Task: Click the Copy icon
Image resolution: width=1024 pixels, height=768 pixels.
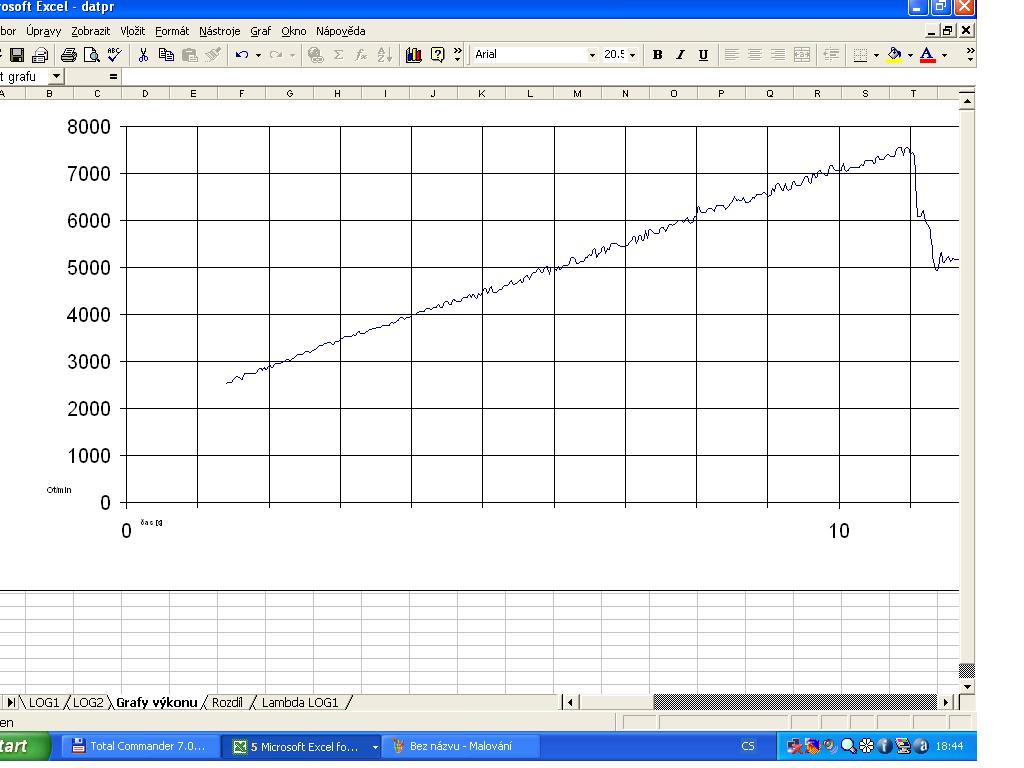Action: point(167,55)
